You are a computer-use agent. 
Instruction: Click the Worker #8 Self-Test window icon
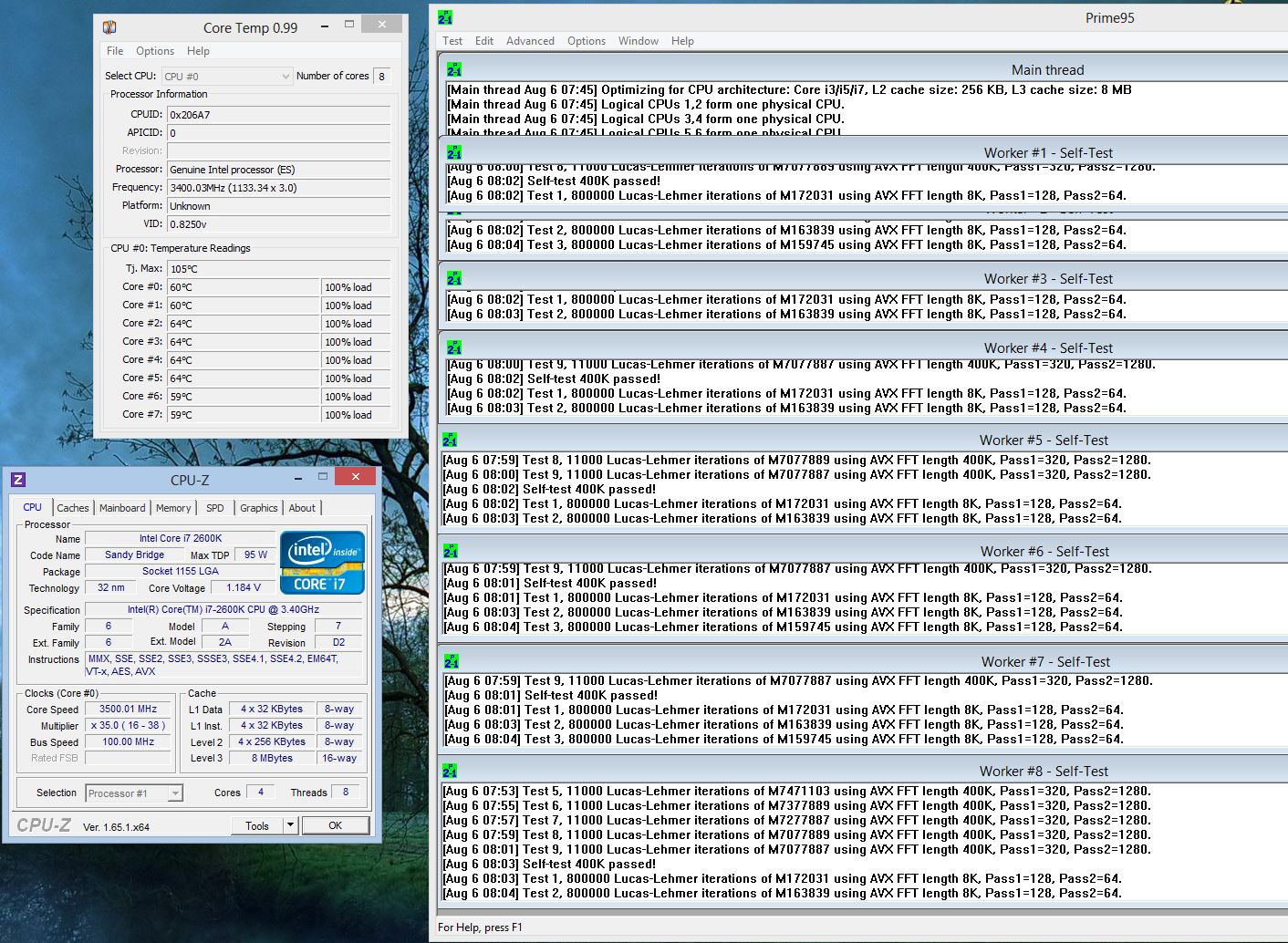point(451,771)
